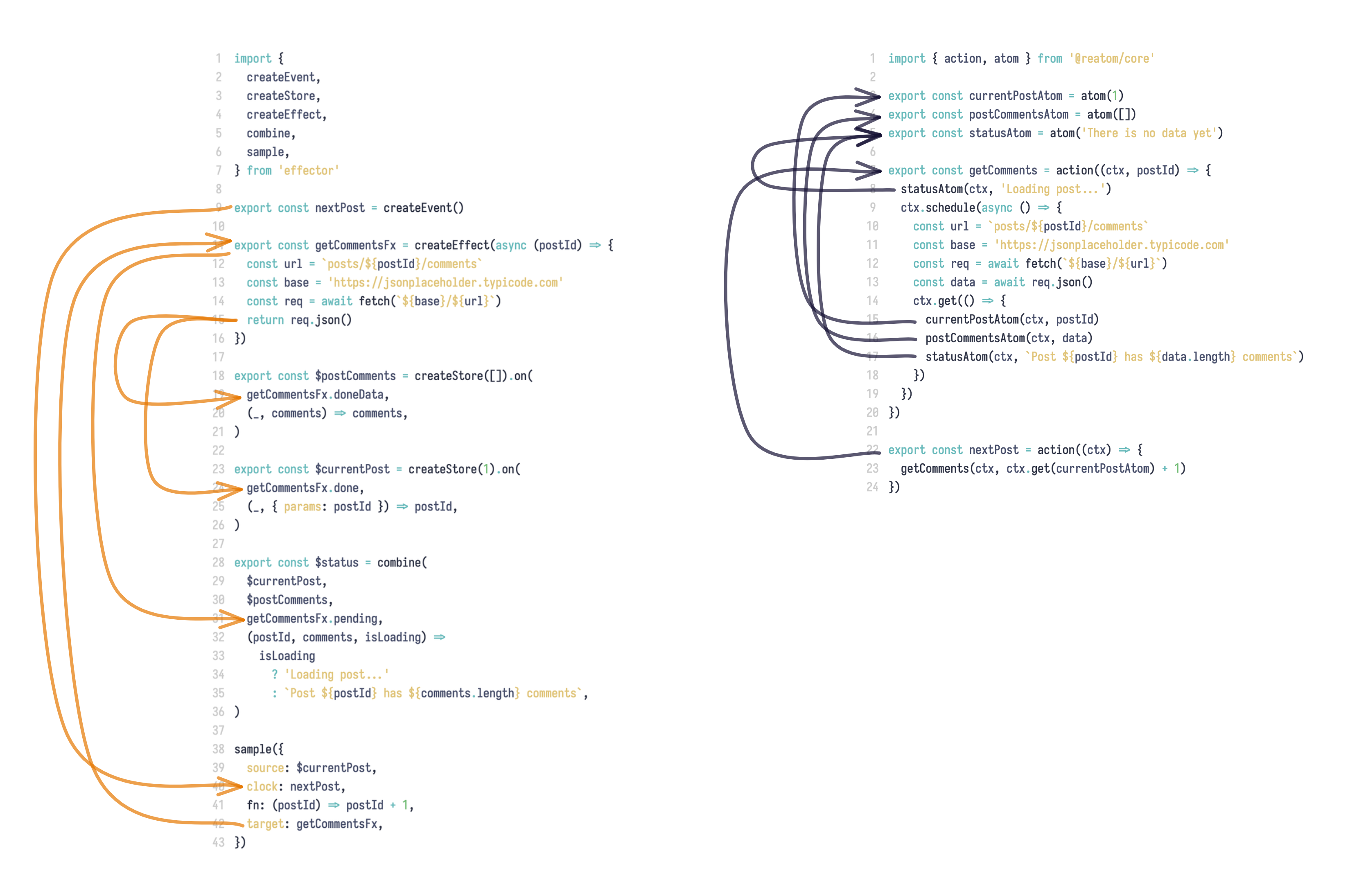The image size is (1359, 896).
Task: Click nextPost action name in right code
Action: pos(993,450)
